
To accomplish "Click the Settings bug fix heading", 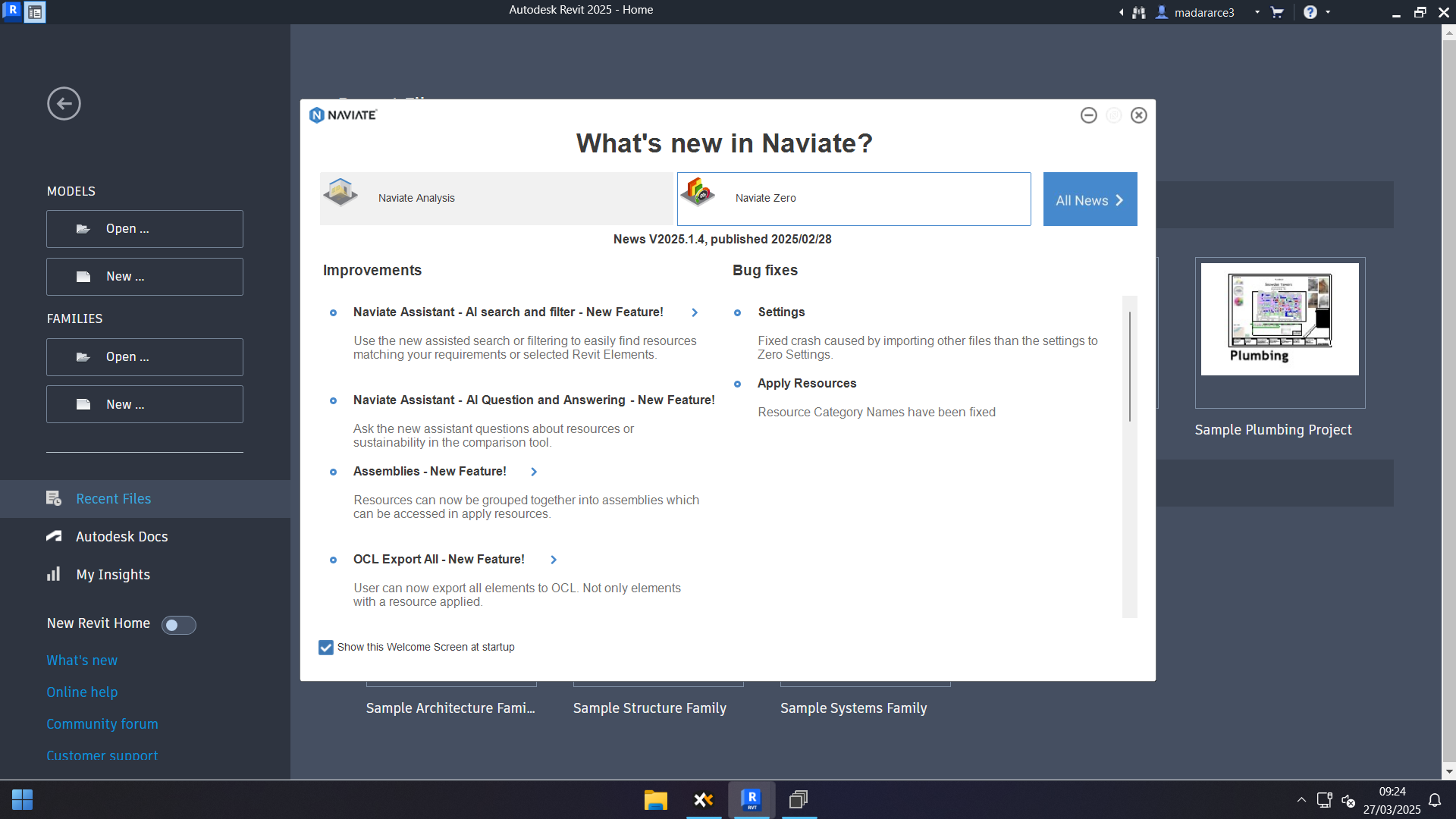I will pos(781,312).
